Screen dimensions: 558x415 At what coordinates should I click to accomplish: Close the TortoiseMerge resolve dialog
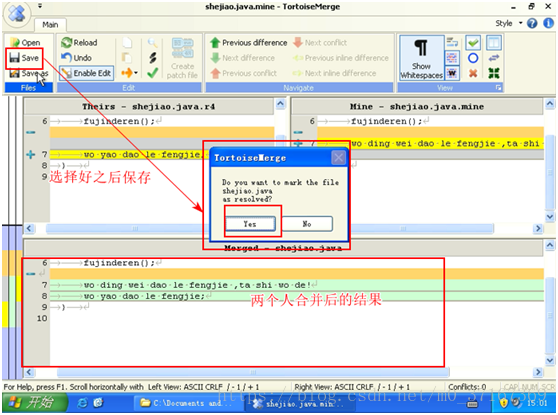click(338, 157)
